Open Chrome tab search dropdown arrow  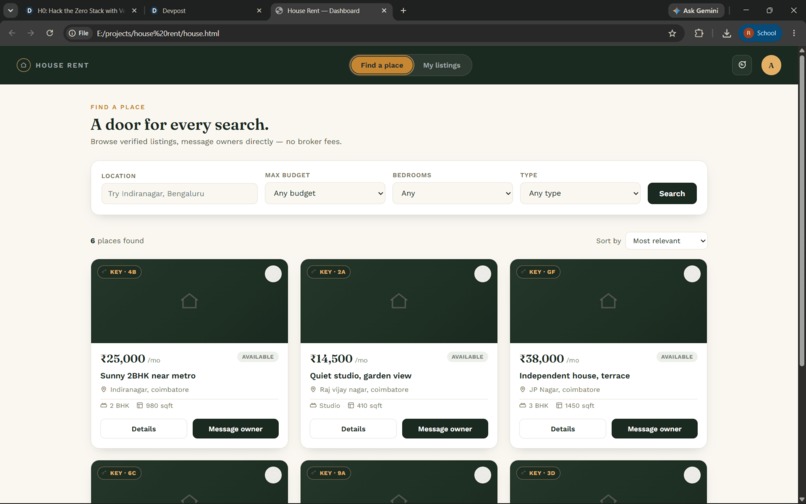[x=10, y=10]
